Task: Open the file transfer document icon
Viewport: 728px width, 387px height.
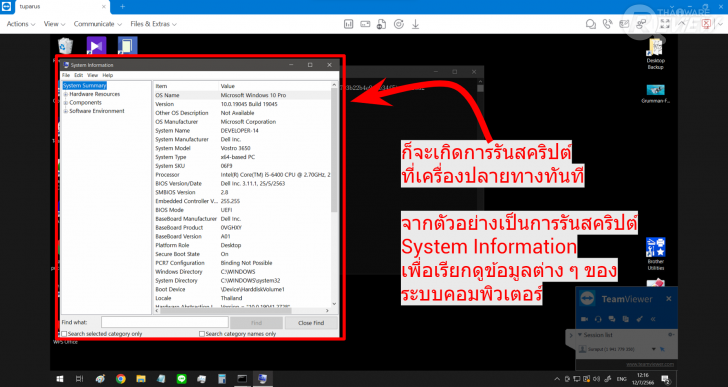Action: (382, 24)
